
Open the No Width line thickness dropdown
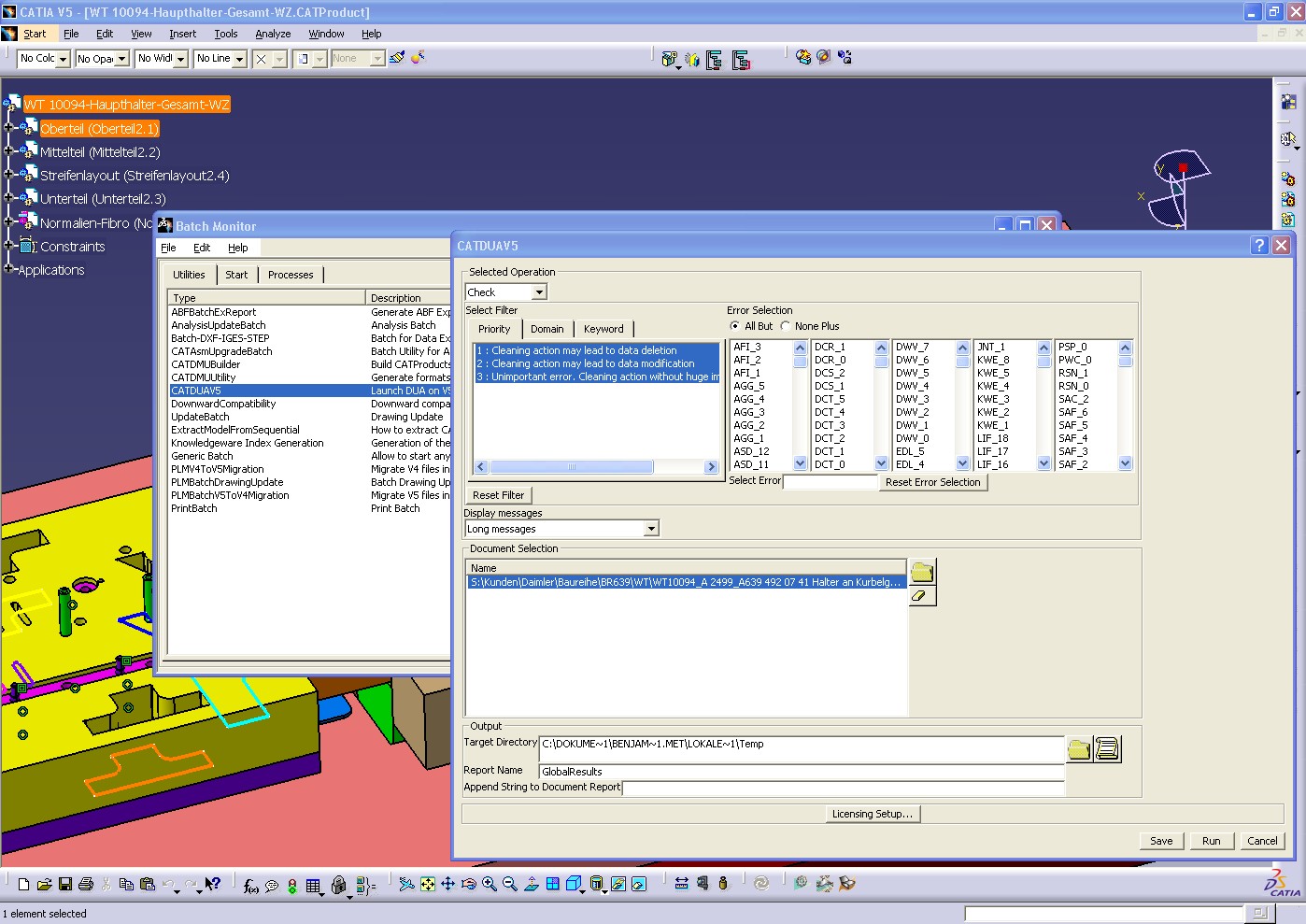tap(180, 59)
